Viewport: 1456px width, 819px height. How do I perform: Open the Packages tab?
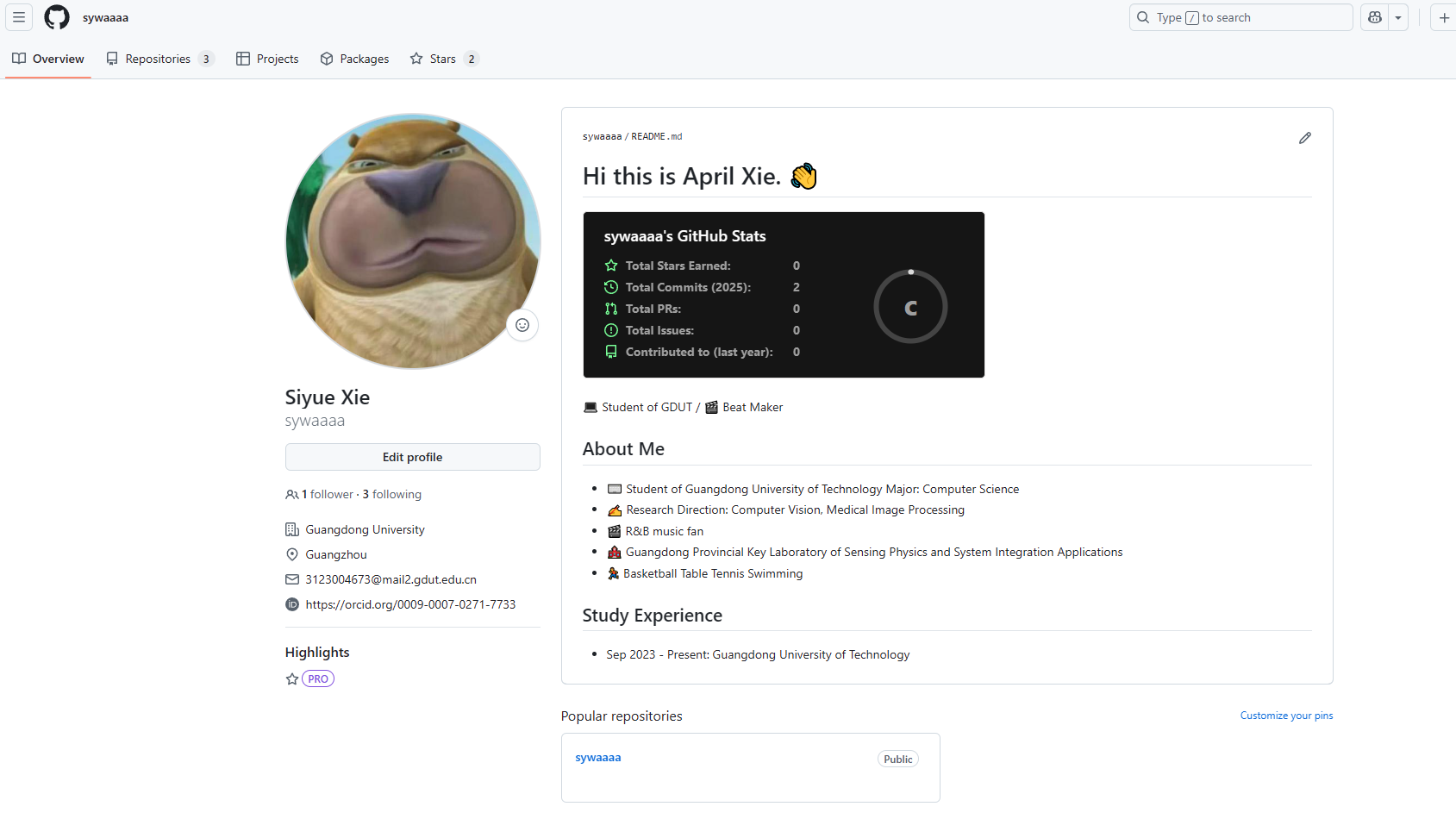pyautogui.click(x=354, y=59)
